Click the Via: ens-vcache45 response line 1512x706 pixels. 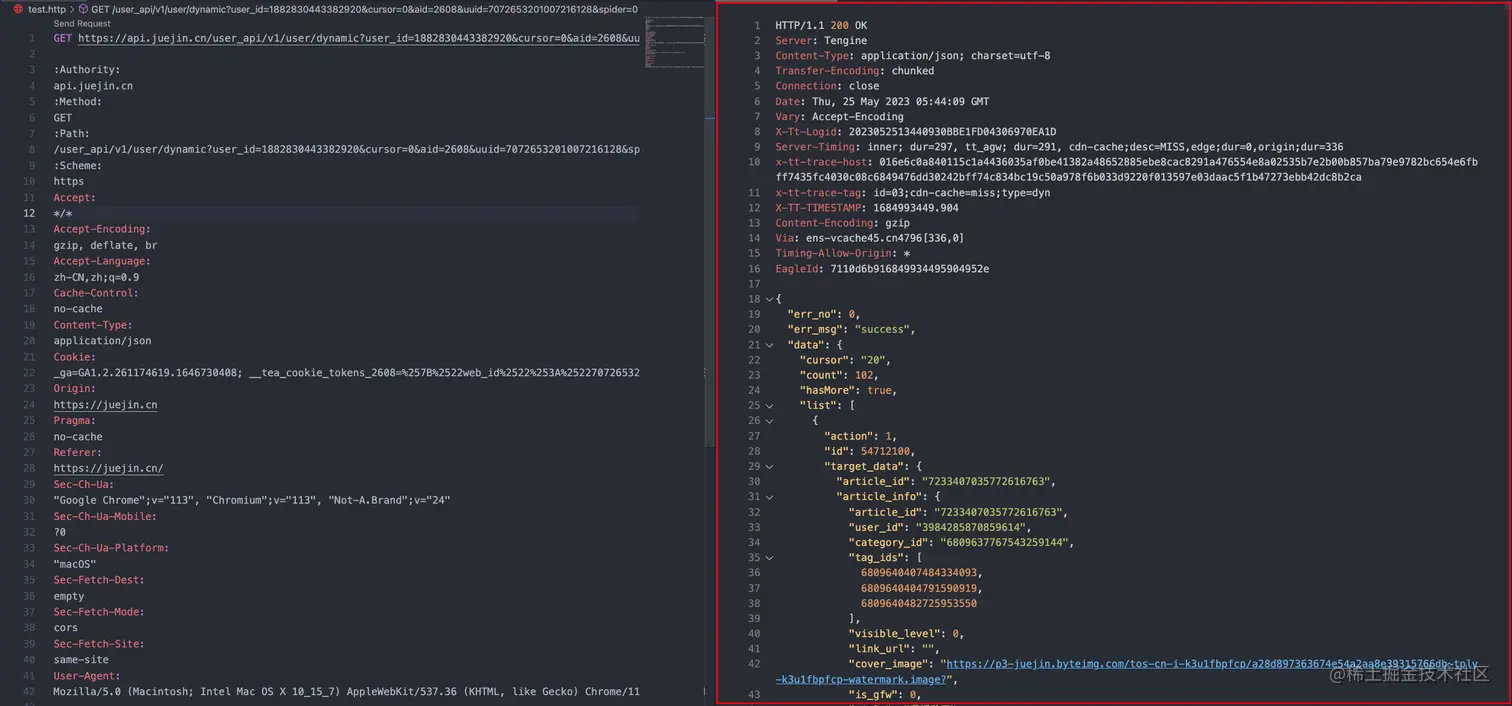(x=870, y=238)
